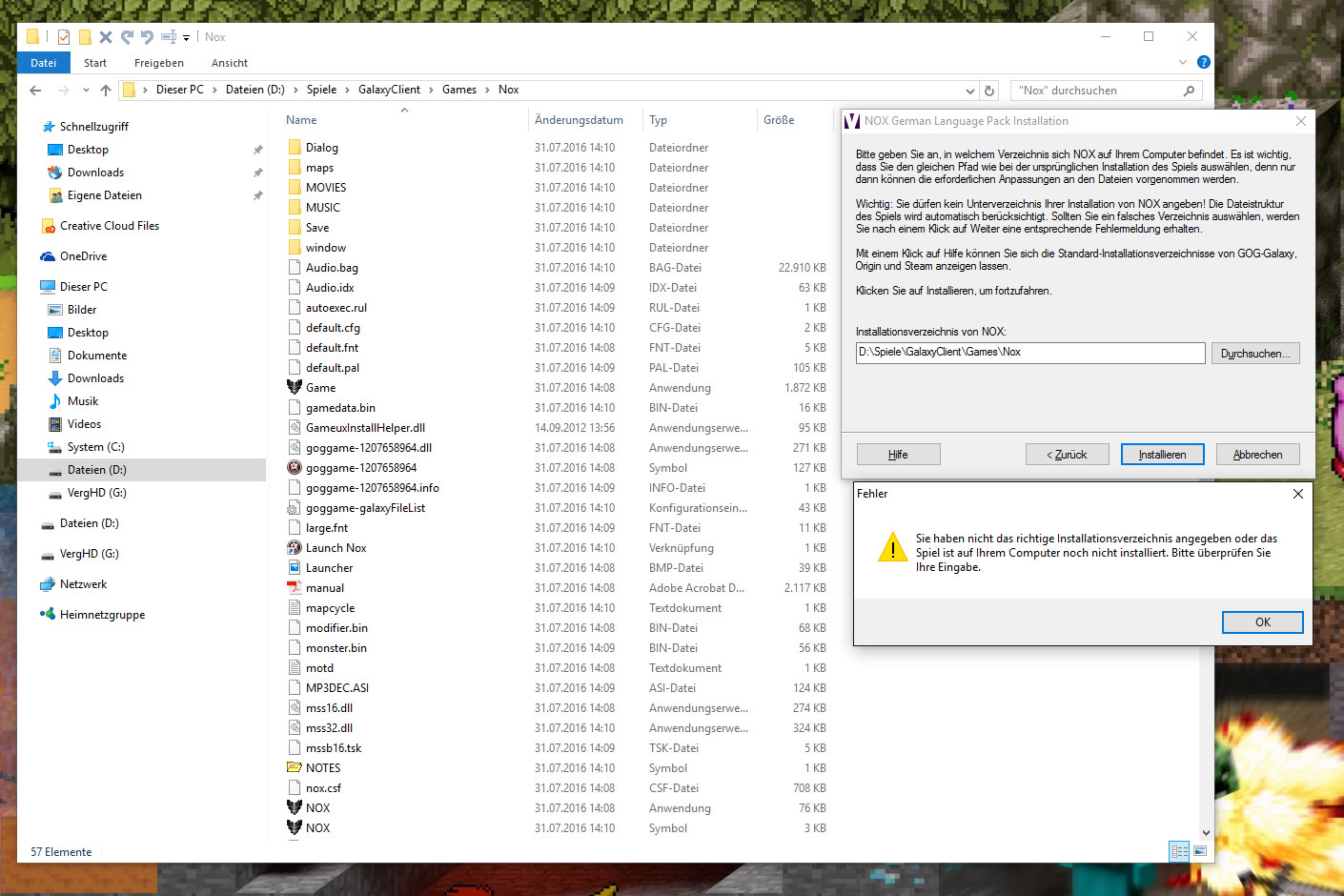
Task: Expand breadcrumb arrow after Spiele
Action: tap(347, 90)
